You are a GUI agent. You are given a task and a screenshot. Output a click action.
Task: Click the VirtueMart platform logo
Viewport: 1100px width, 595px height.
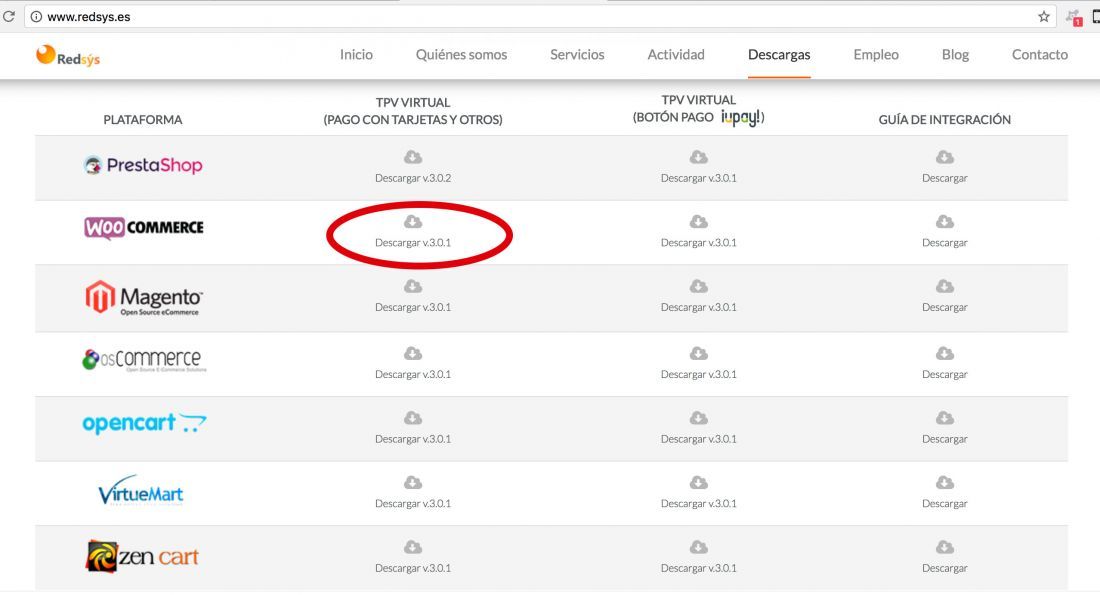pyautogui.click(x=141, y=490)
